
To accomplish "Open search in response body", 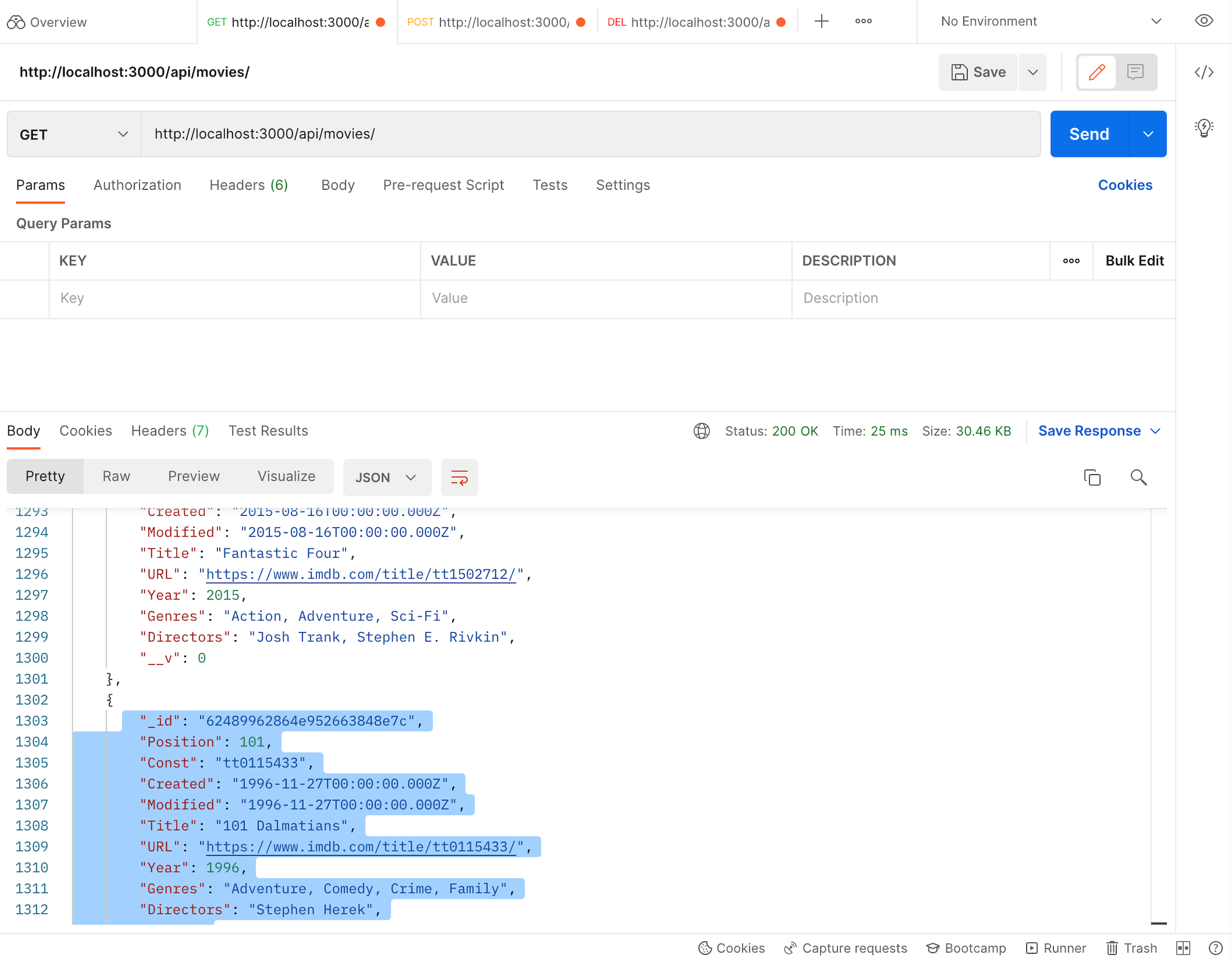I will tap(1138, 477).
